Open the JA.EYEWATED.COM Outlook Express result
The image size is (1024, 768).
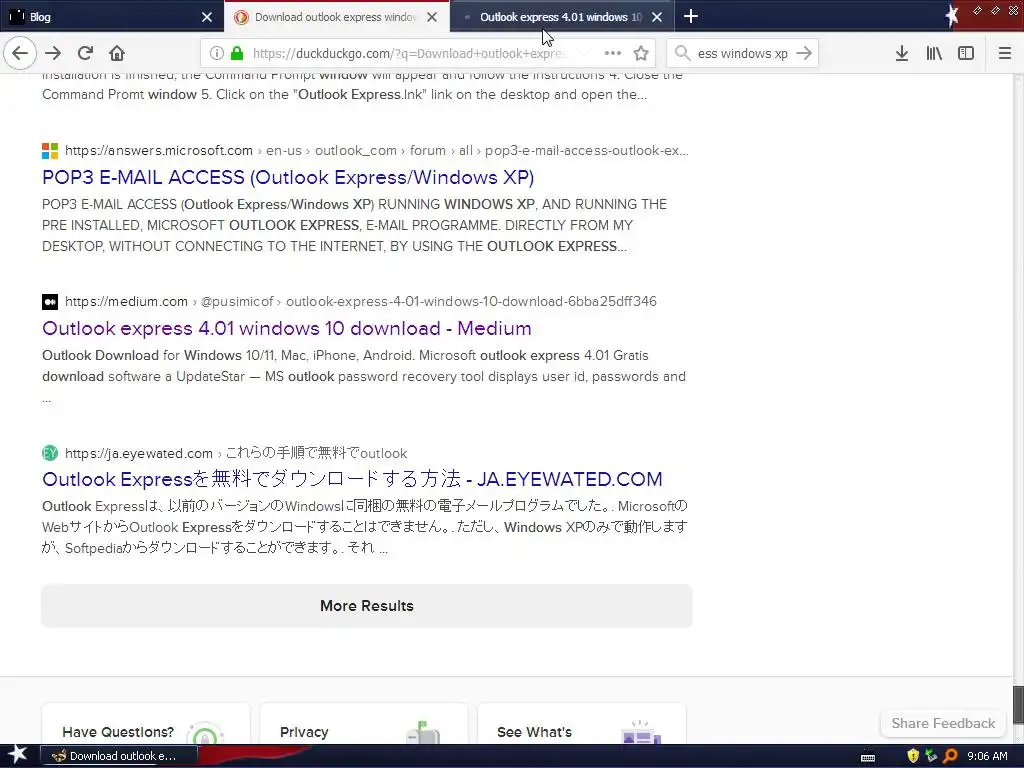[352, 479]
